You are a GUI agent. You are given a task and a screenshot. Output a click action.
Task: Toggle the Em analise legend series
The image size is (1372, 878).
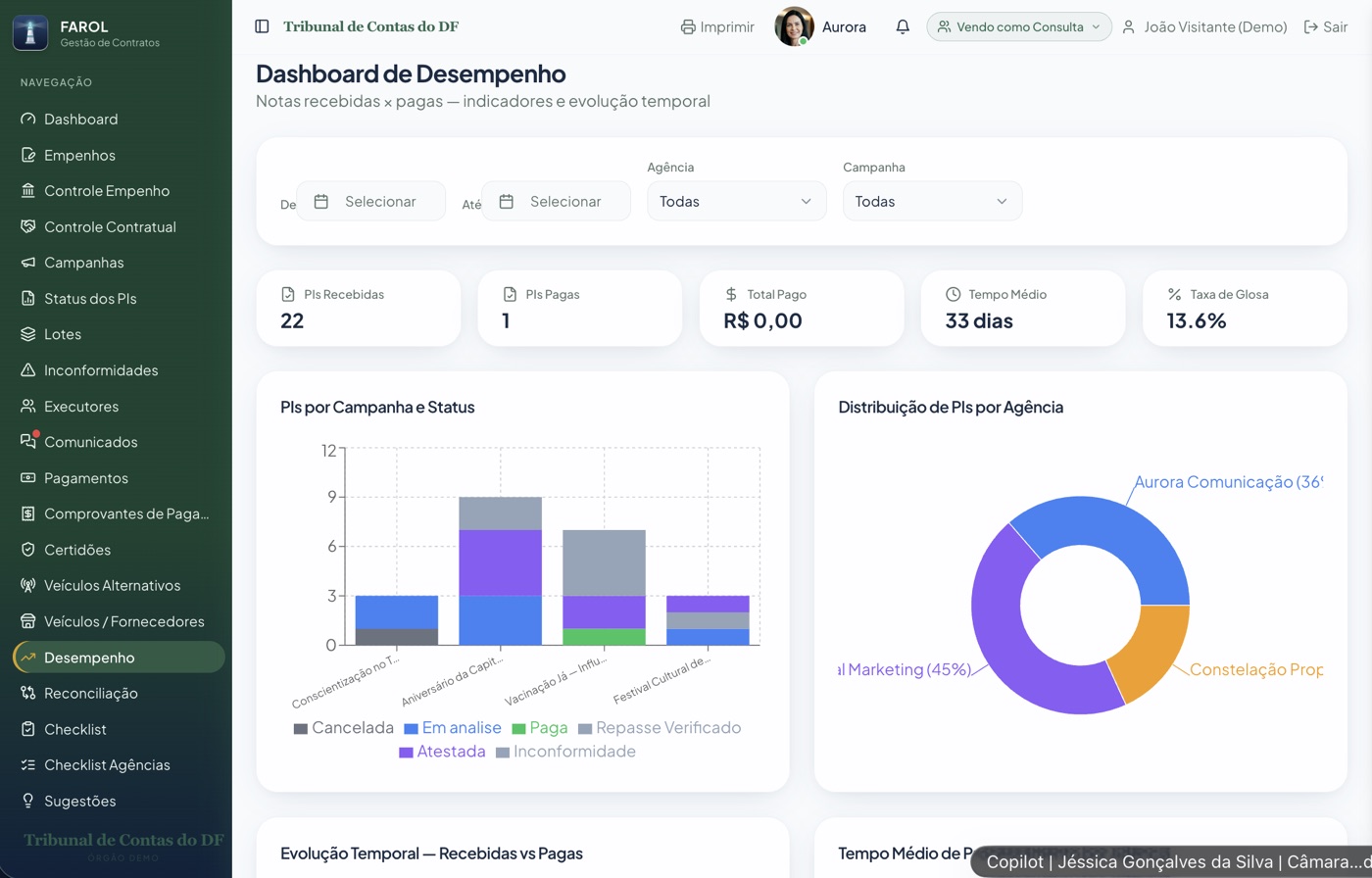(x=453, y=728)
